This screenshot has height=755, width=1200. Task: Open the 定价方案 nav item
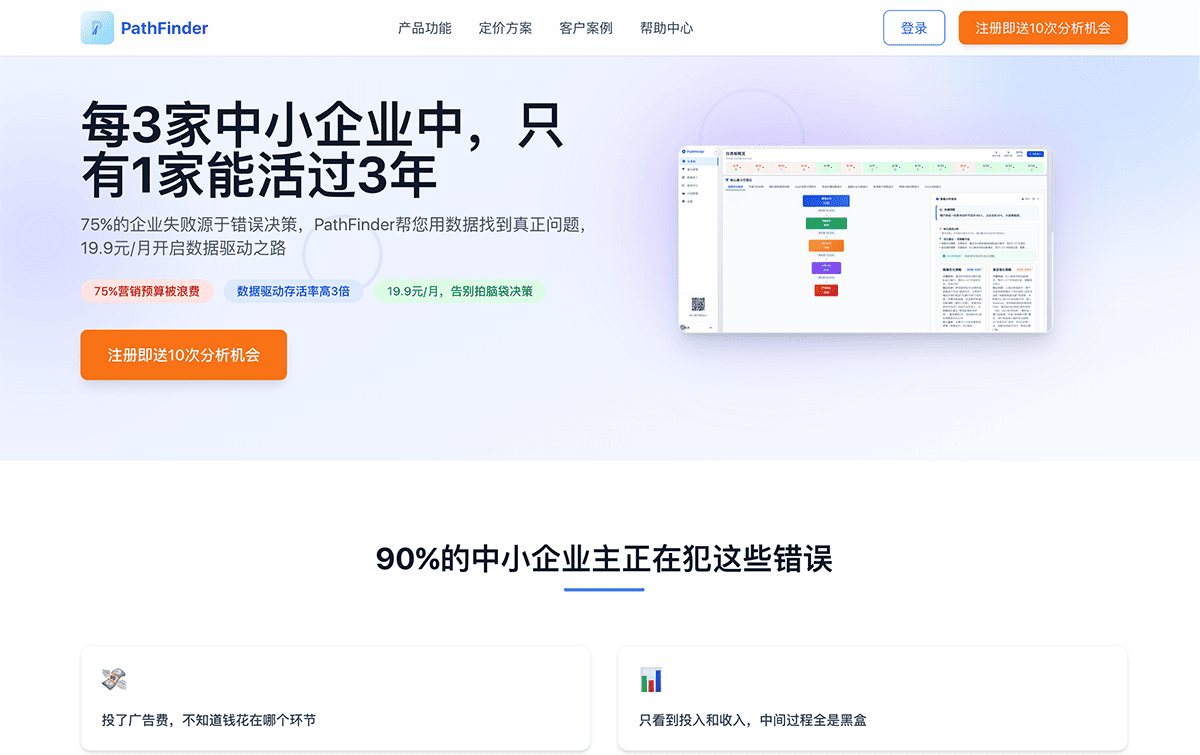point(506,28)
